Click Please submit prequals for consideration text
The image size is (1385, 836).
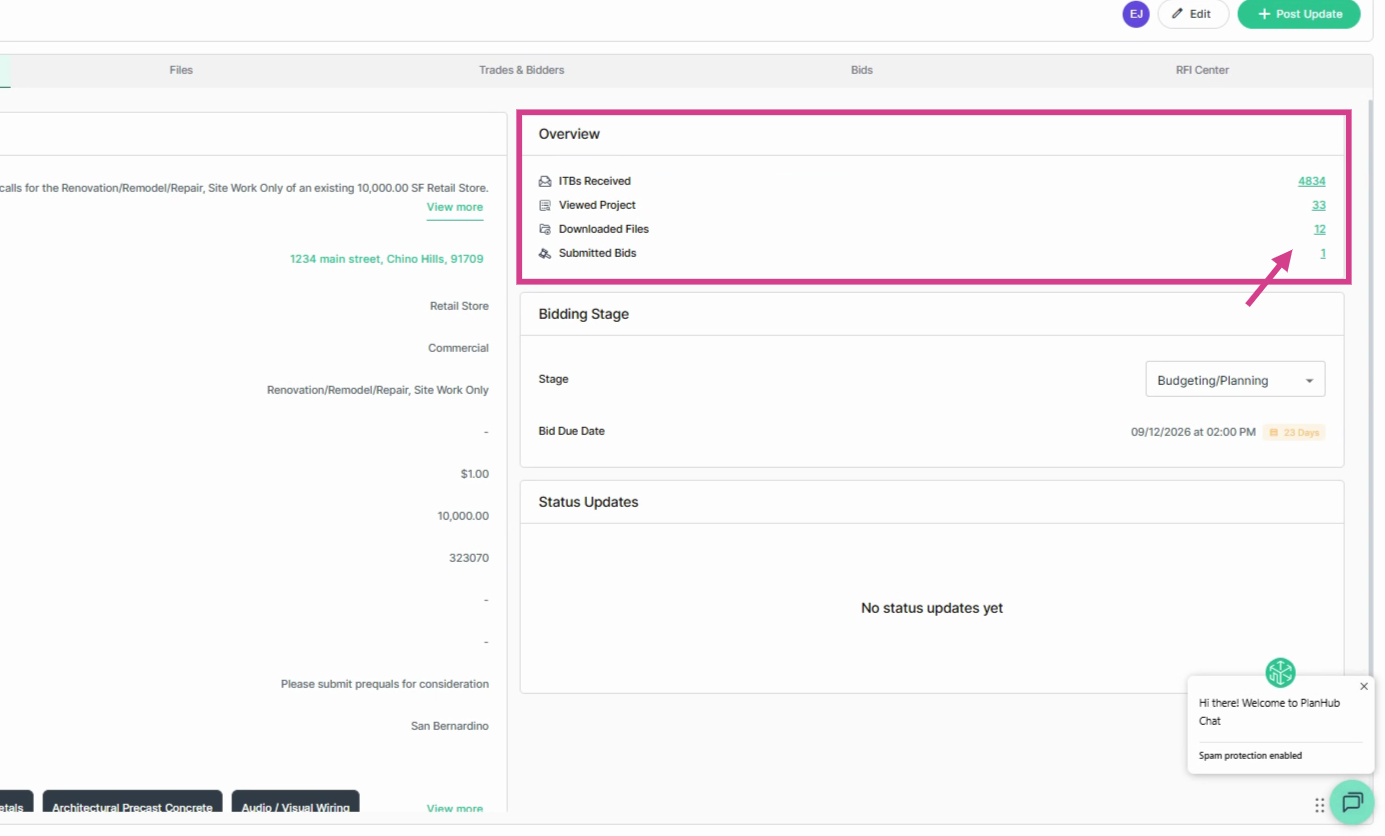click(x=385, y=684)
